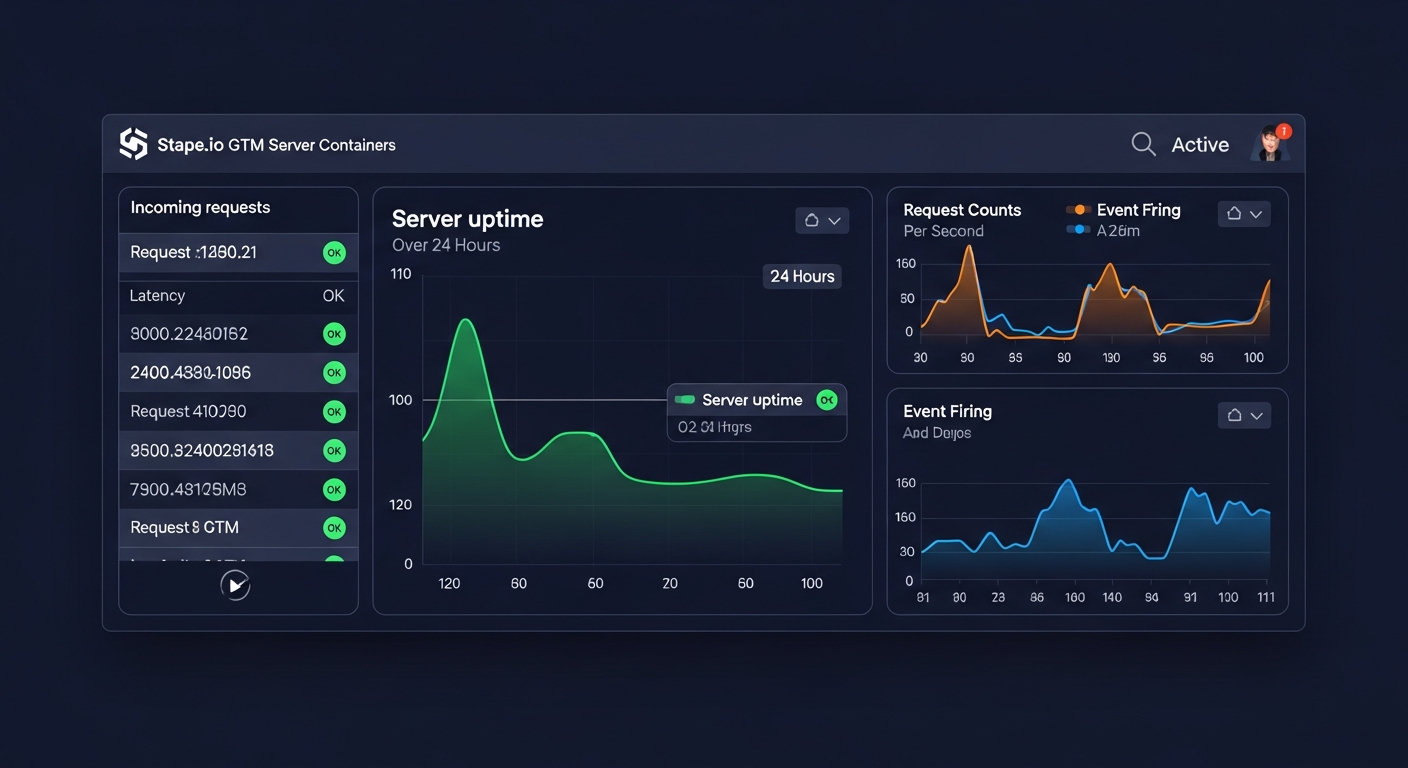The height and width of the screenshot is (768, 1408).
Task: Click the blue A26m legend swatch
Action: click(1077, 230)
